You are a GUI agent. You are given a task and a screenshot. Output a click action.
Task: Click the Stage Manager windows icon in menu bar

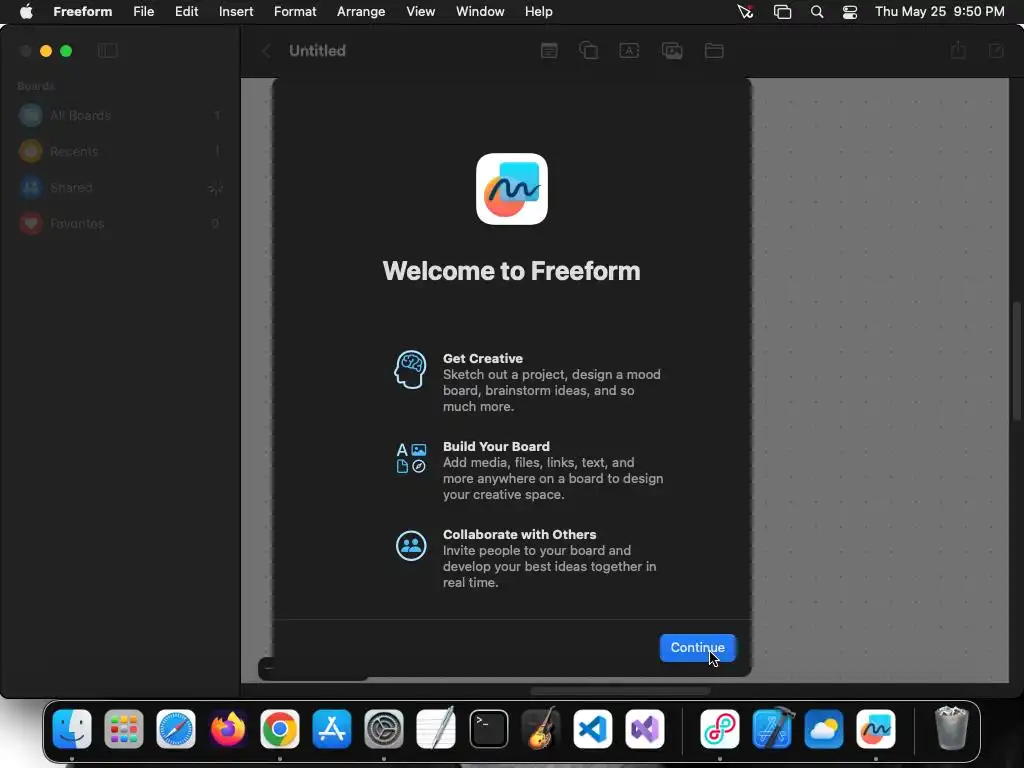782,12
